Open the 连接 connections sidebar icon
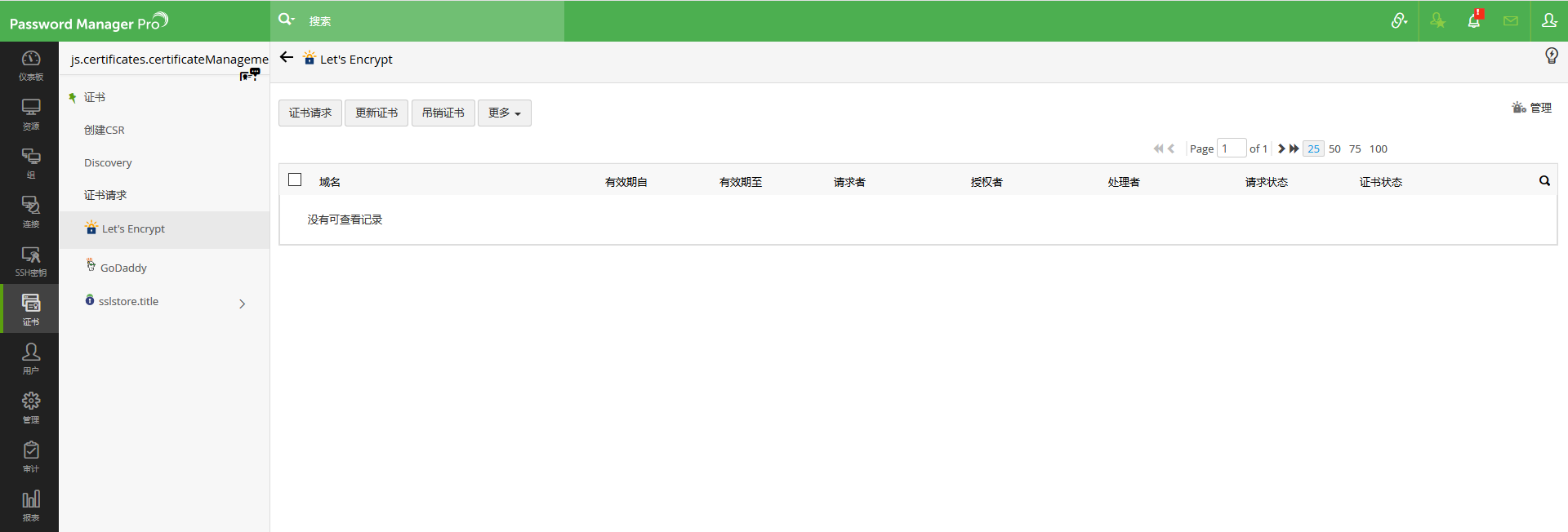 [x=30, y=212]
